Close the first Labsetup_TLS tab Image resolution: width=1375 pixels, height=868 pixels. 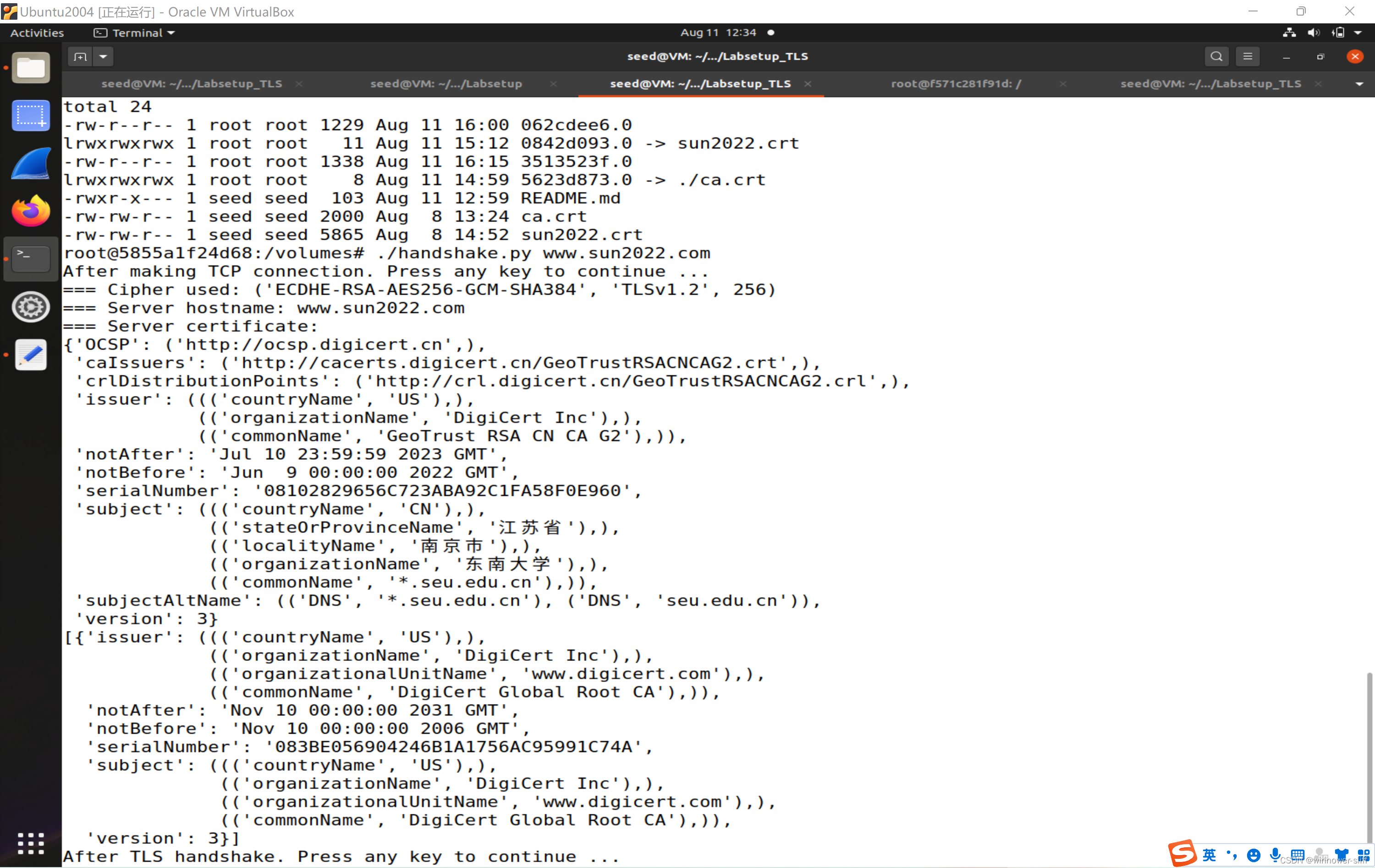(x=299, y=84)
